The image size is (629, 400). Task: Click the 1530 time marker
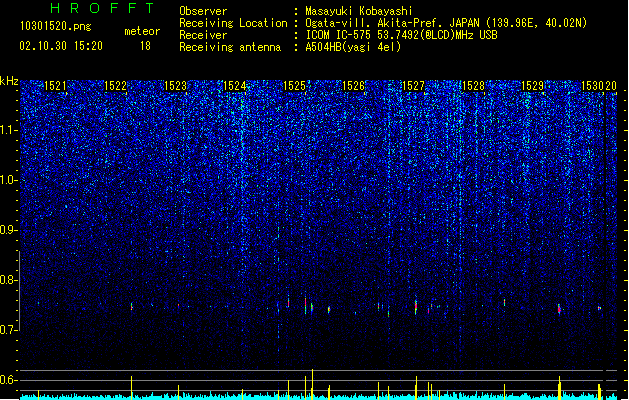click(x=592, y=86)
